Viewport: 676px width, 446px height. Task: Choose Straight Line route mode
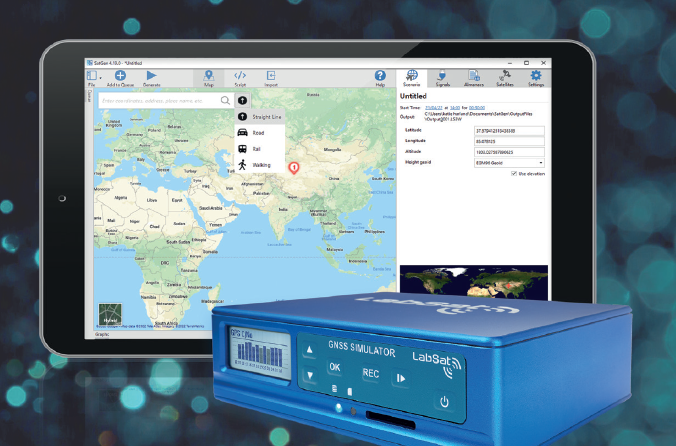(260, 117)
